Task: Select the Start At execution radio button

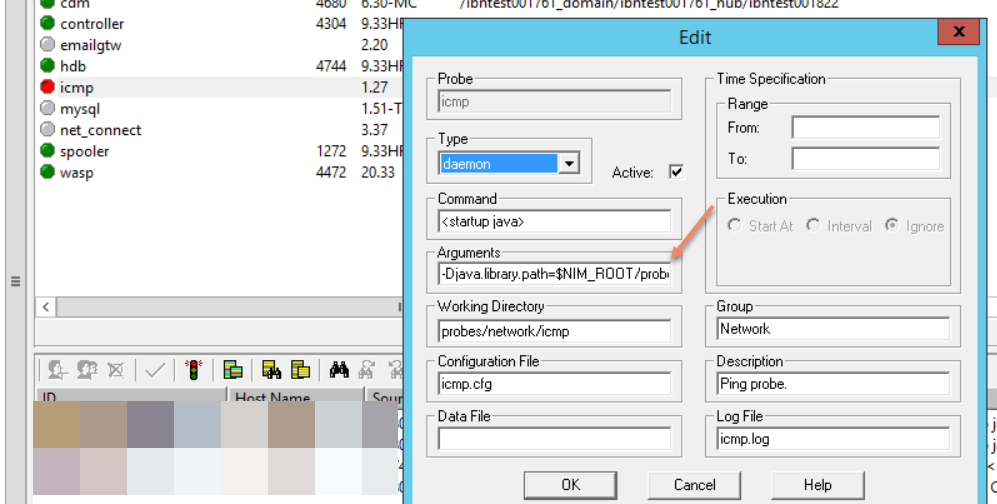Action: (x=734, y=226)
